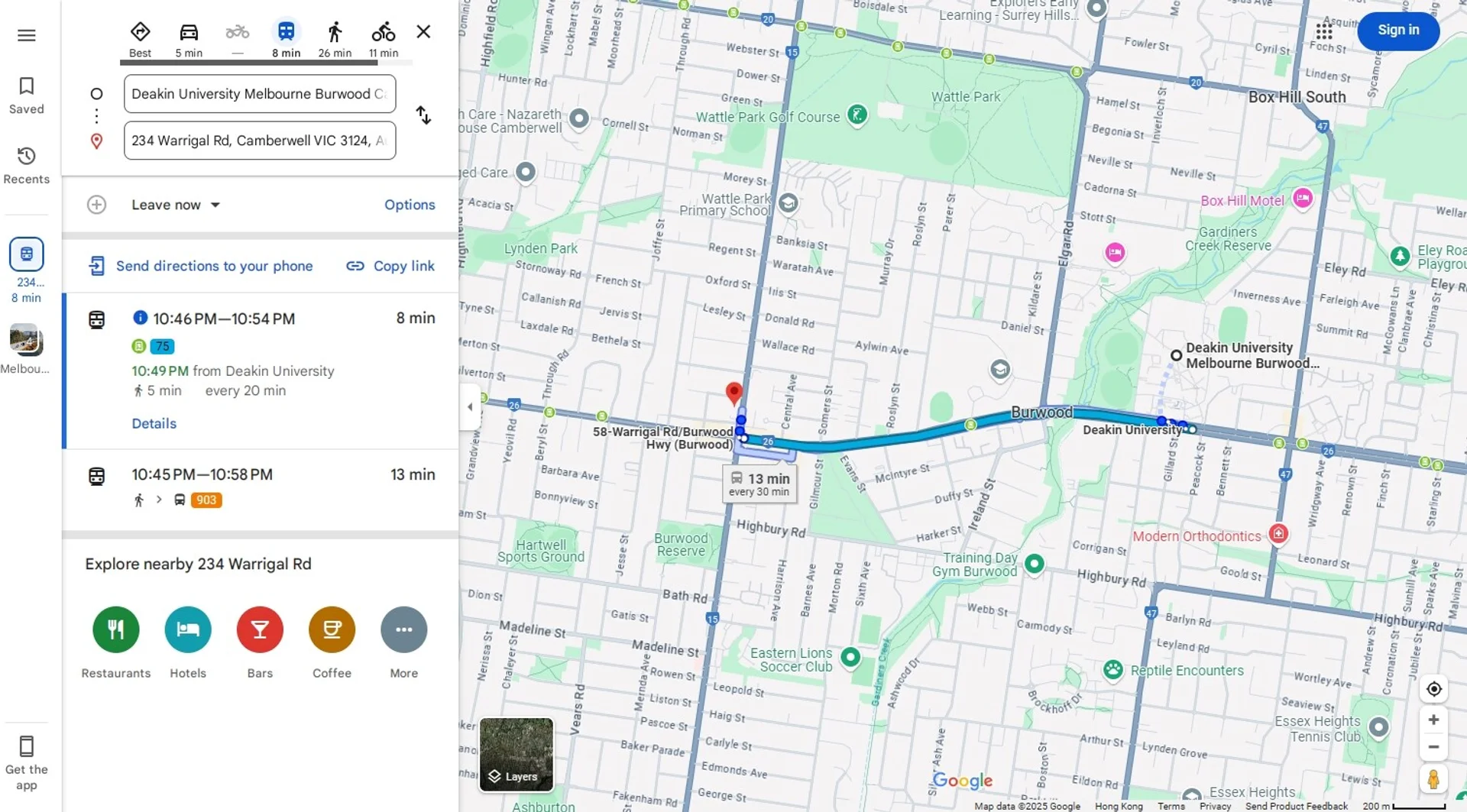The width and height of the screenshot is (1467, 812).
Task: Open the main hamburger menu
Action: pos(27,35)
